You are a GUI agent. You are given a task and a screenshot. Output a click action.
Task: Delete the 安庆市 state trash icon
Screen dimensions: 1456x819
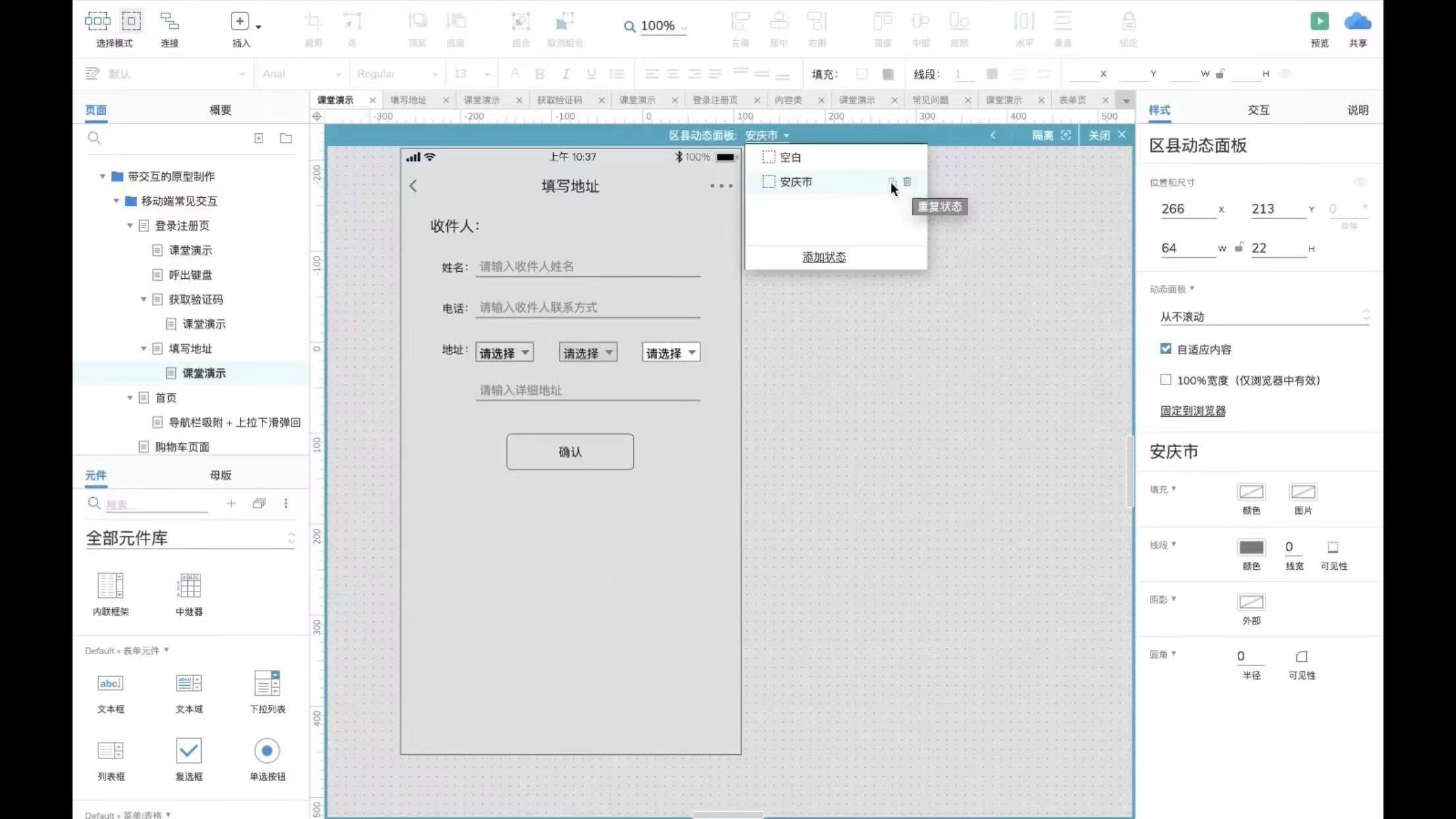pyautogui.click(x=907, y=181)
